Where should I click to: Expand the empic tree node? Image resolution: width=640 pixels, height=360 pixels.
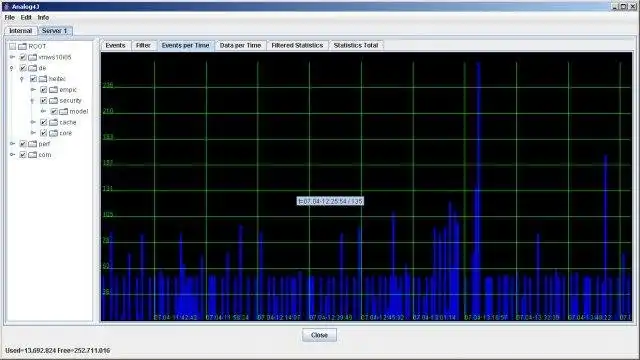(x=33, y=90)
